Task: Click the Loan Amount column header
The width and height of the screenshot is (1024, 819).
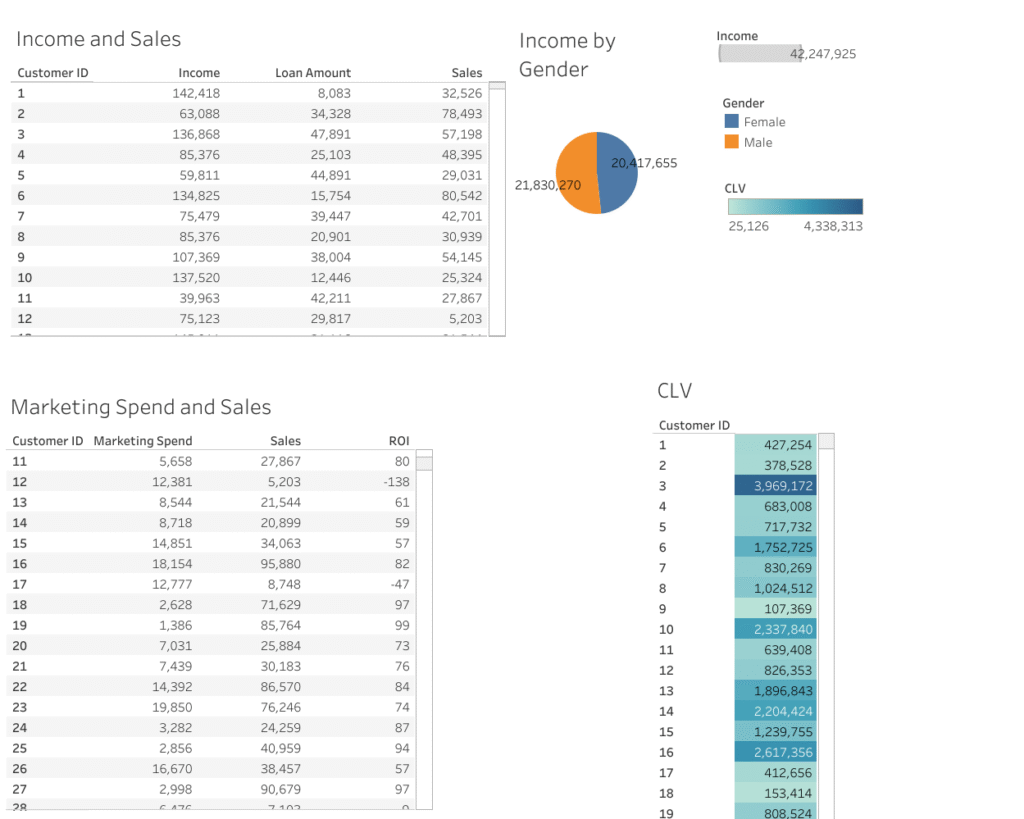Action: [313, 73]
